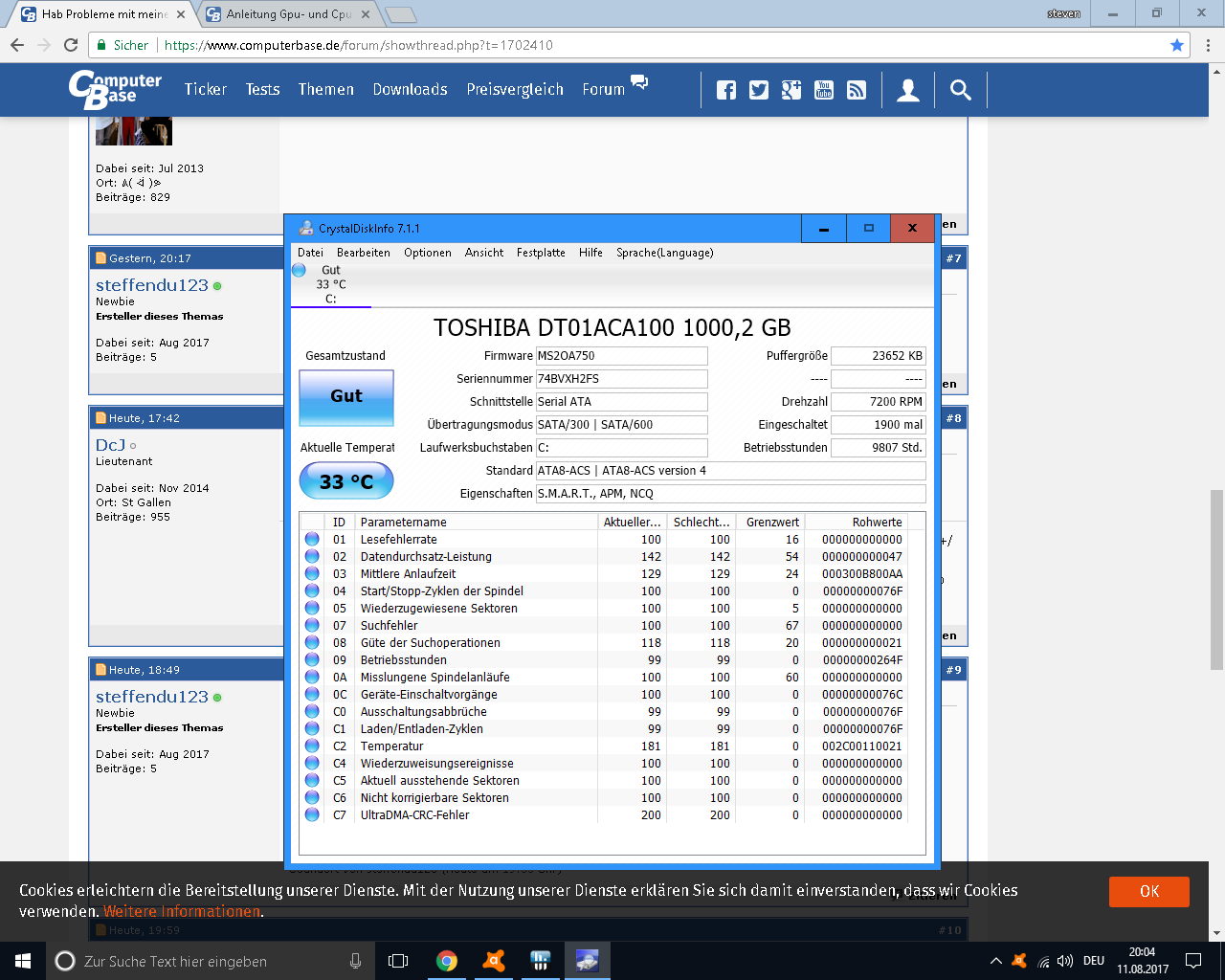This screenshot has width=1225, height=980.
Task: Open Bearbeiten menu in CrystalDiskInfo
Action: click(x=364, y=253)
